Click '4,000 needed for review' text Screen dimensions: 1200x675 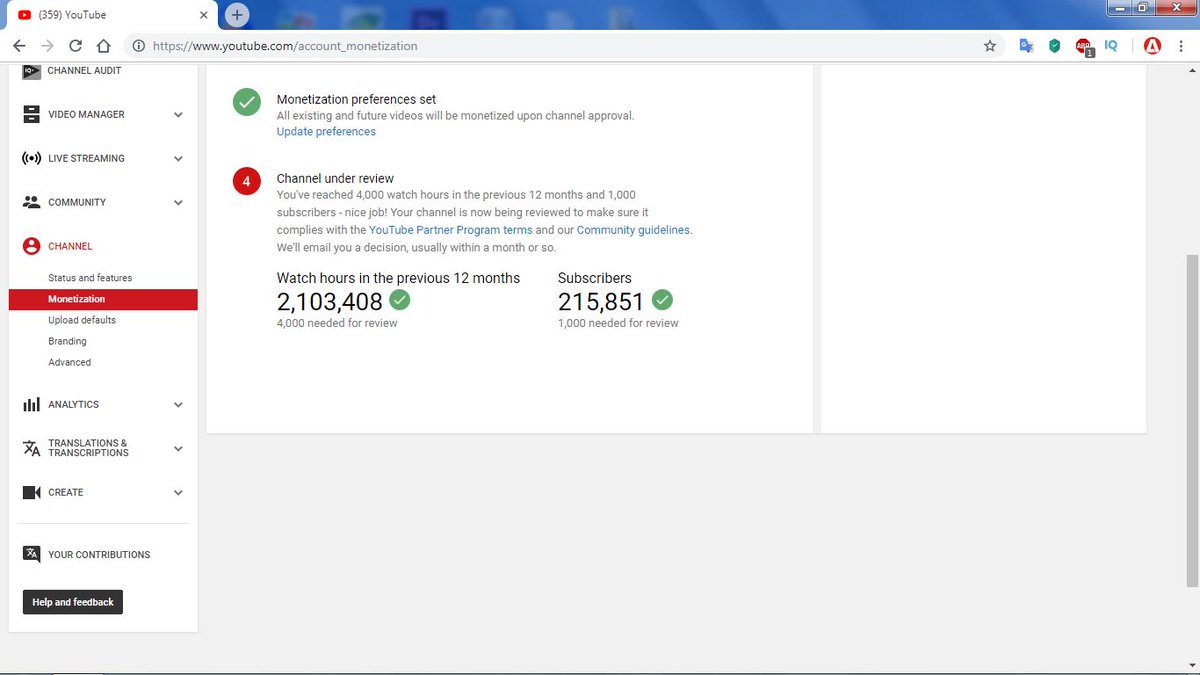click(x=337, y=323)
